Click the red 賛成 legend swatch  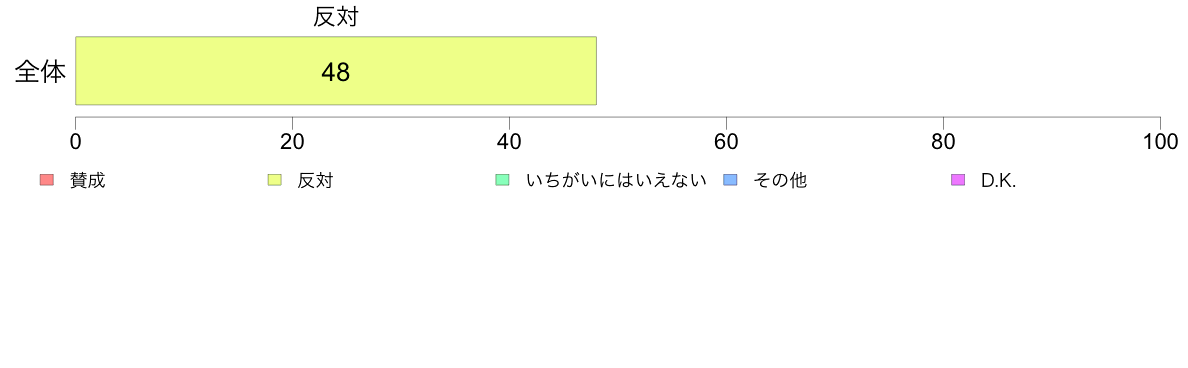[47, 180]
